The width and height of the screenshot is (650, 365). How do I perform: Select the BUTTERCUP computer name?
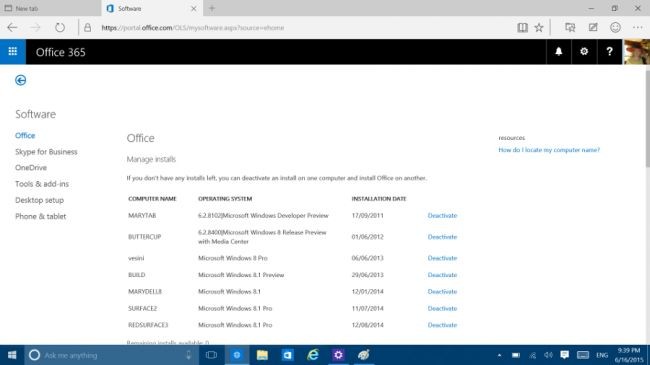(144, 237)
